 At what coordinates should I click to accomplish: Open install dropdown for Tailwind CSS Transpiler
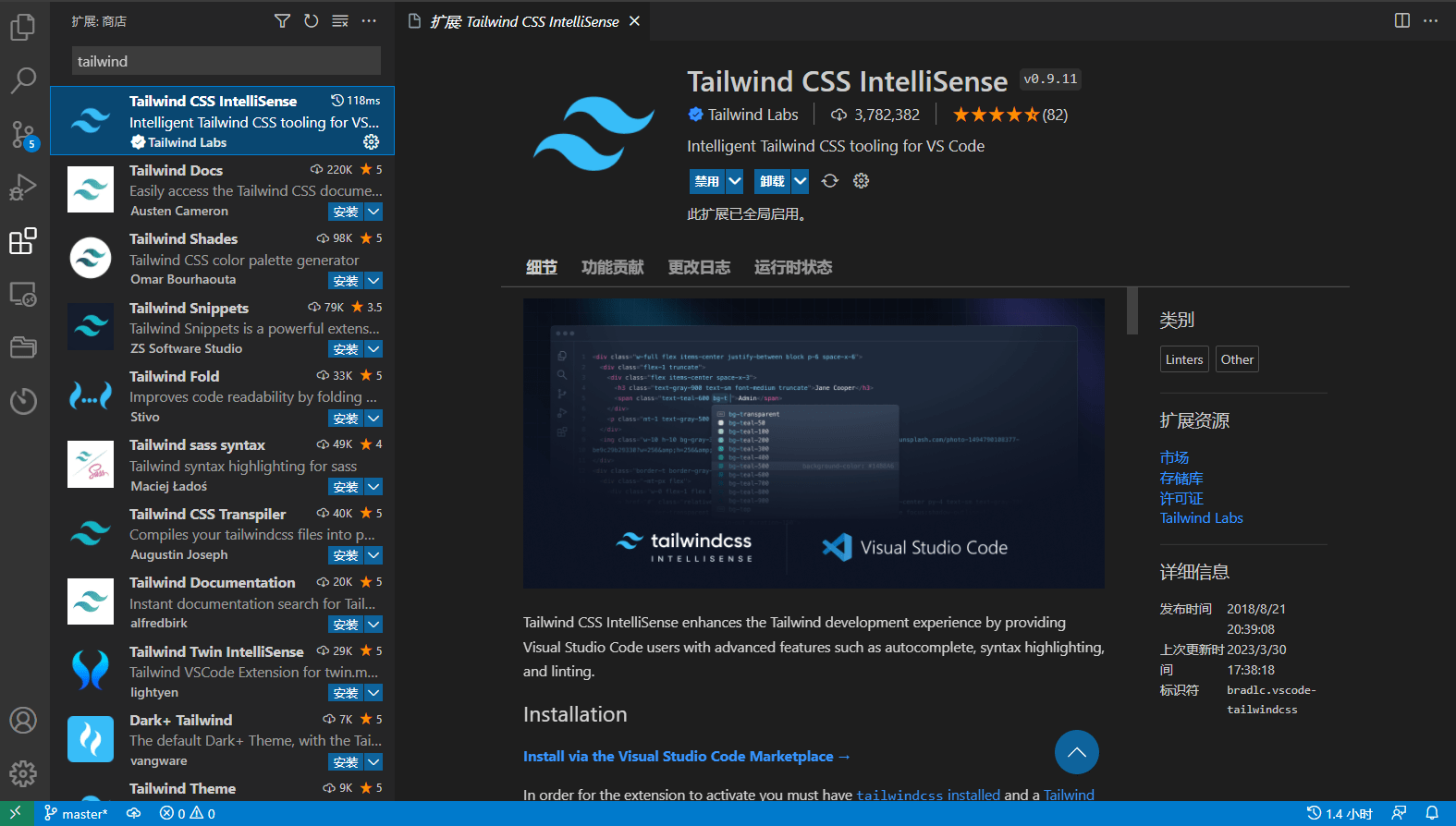click(373, 555)
